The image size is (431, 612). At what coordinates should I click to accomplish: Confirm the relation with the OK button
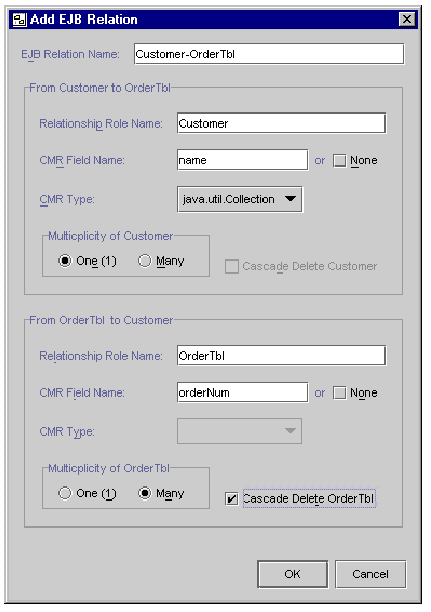click(x=292, y=574)
